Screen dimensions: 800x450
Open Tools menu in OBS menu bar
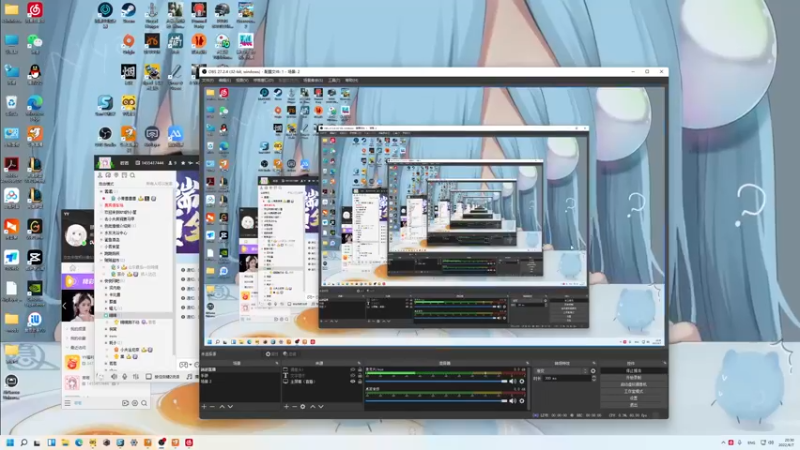pos(334,80)
